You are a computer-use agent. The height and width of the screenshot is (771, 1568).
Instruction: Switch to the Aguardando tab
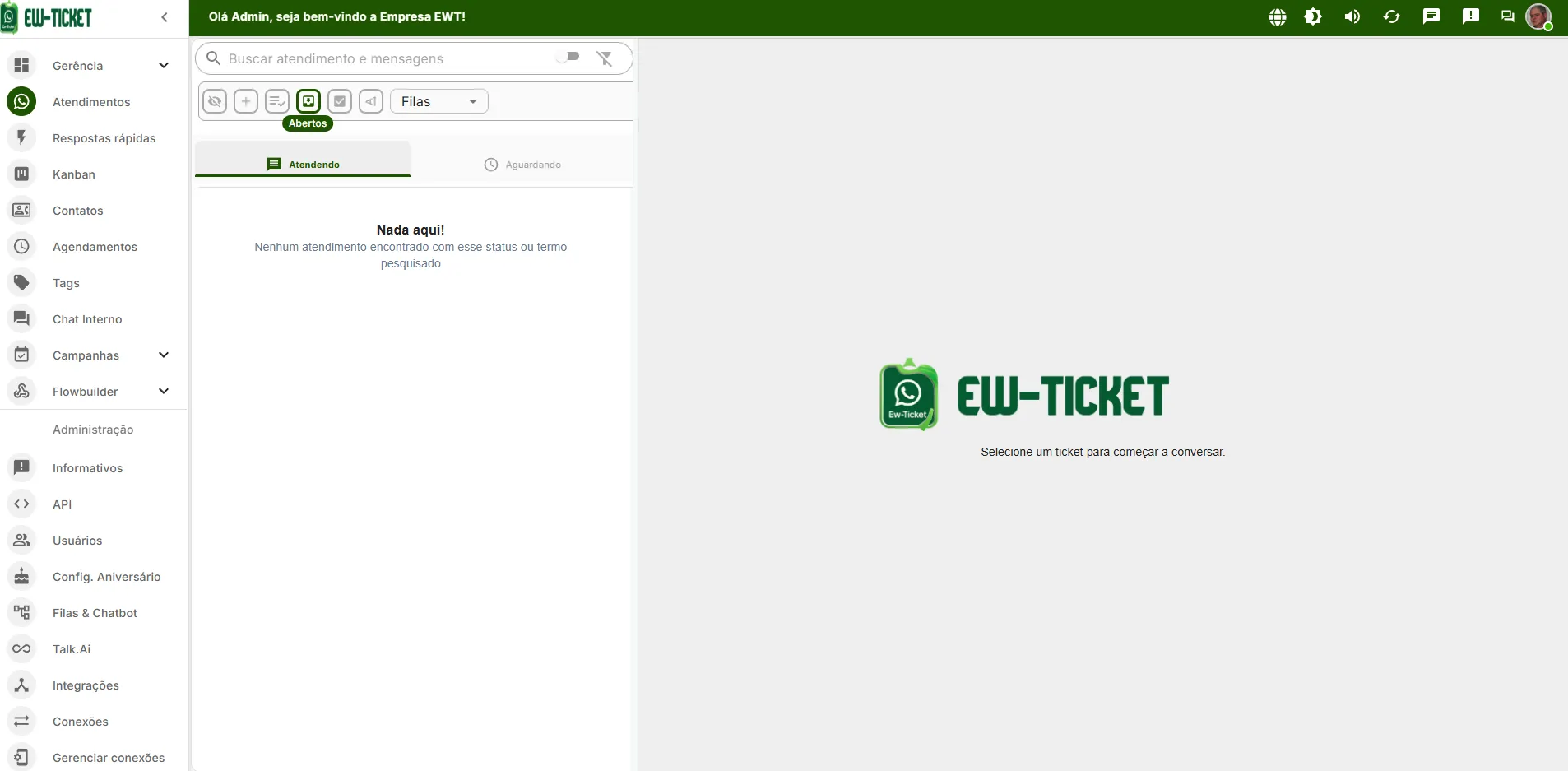(x=522, y=165)
